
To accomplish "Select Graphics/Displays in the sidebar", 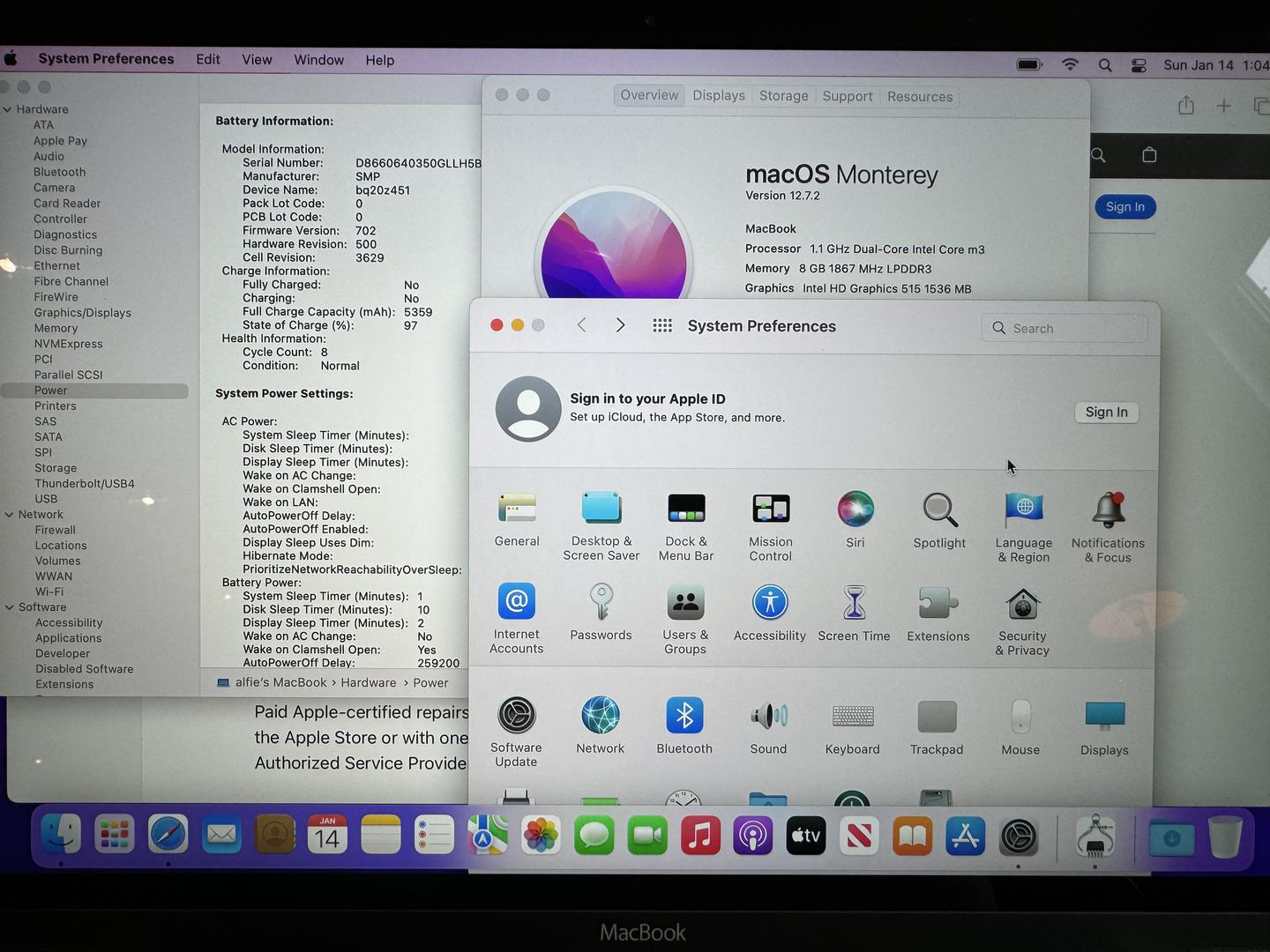I will click(83, 313).
